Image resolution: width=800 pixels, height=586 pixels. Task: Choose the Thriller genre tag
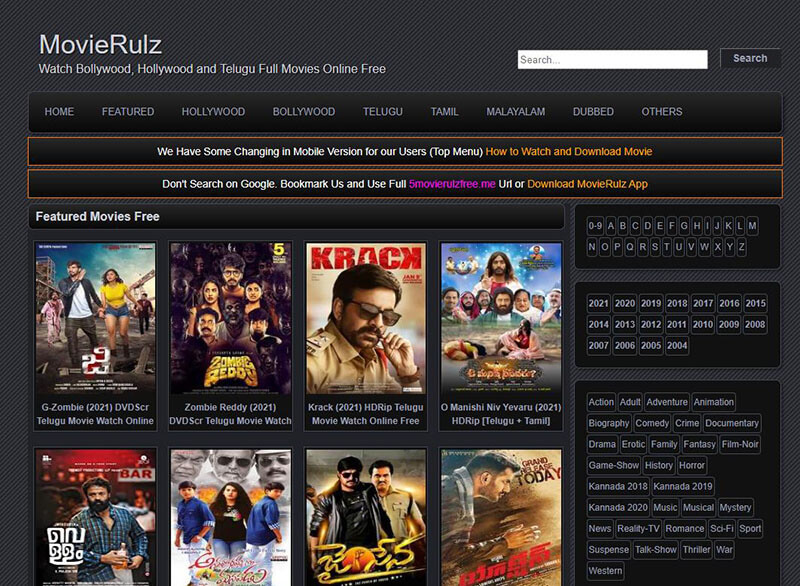point(696,550)
